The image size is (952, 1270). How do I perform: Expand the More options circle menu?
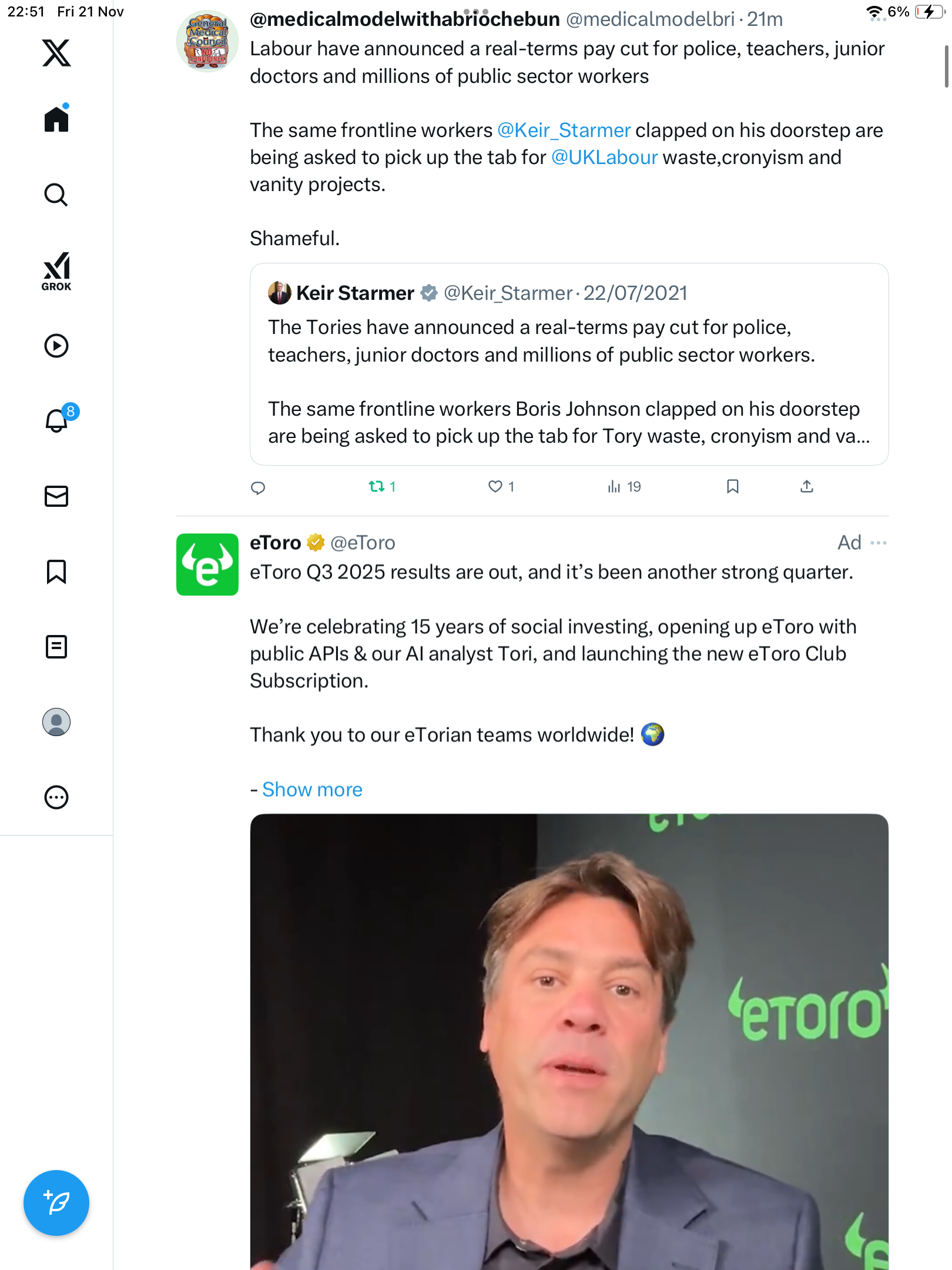(x=56, y=797)
